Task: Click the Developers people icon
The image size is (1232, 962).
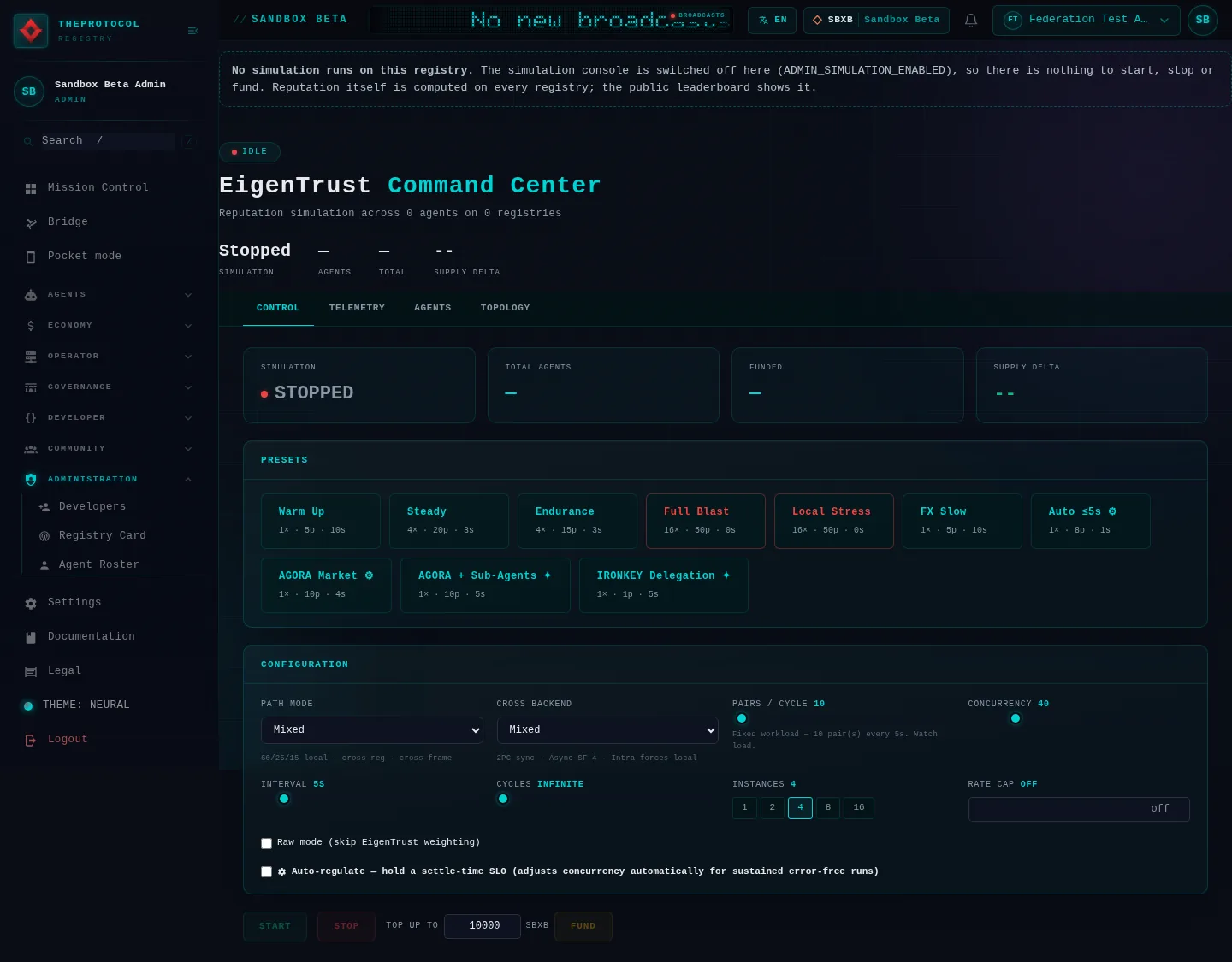Action: (x=44, y=507)
